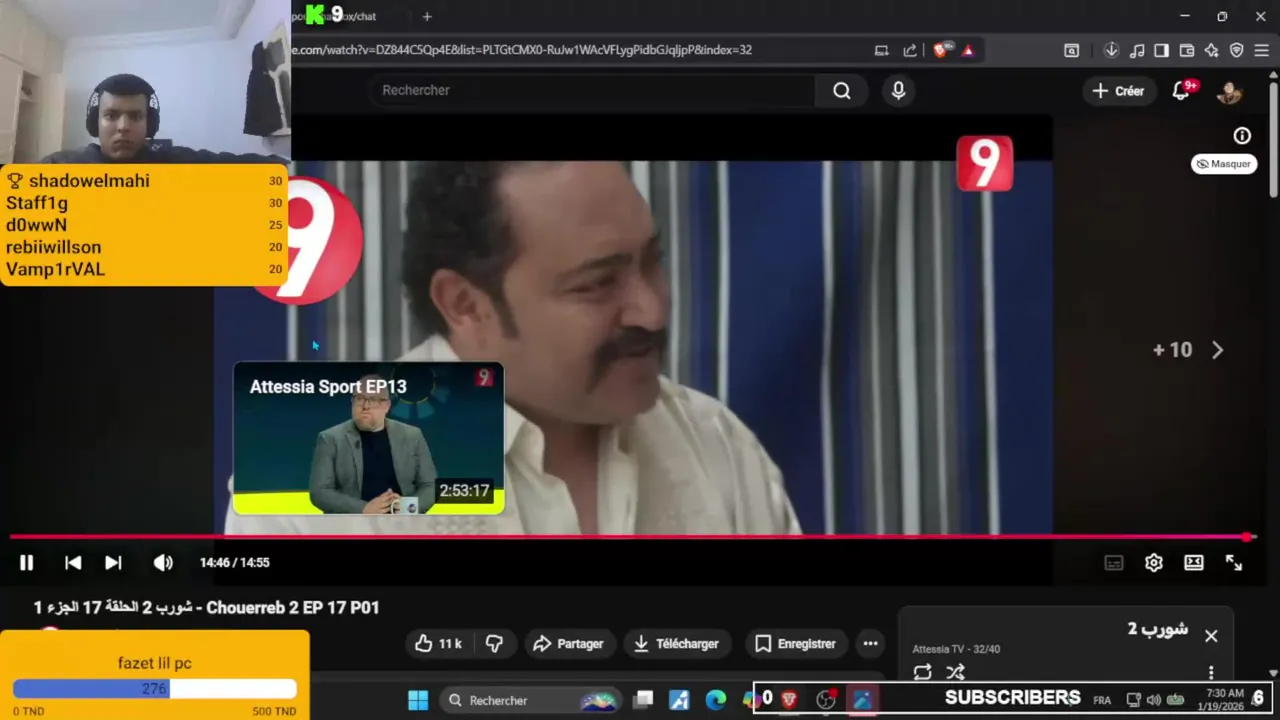Submit search with magnifier button
1280x720 pixels.
click(842, 91)
